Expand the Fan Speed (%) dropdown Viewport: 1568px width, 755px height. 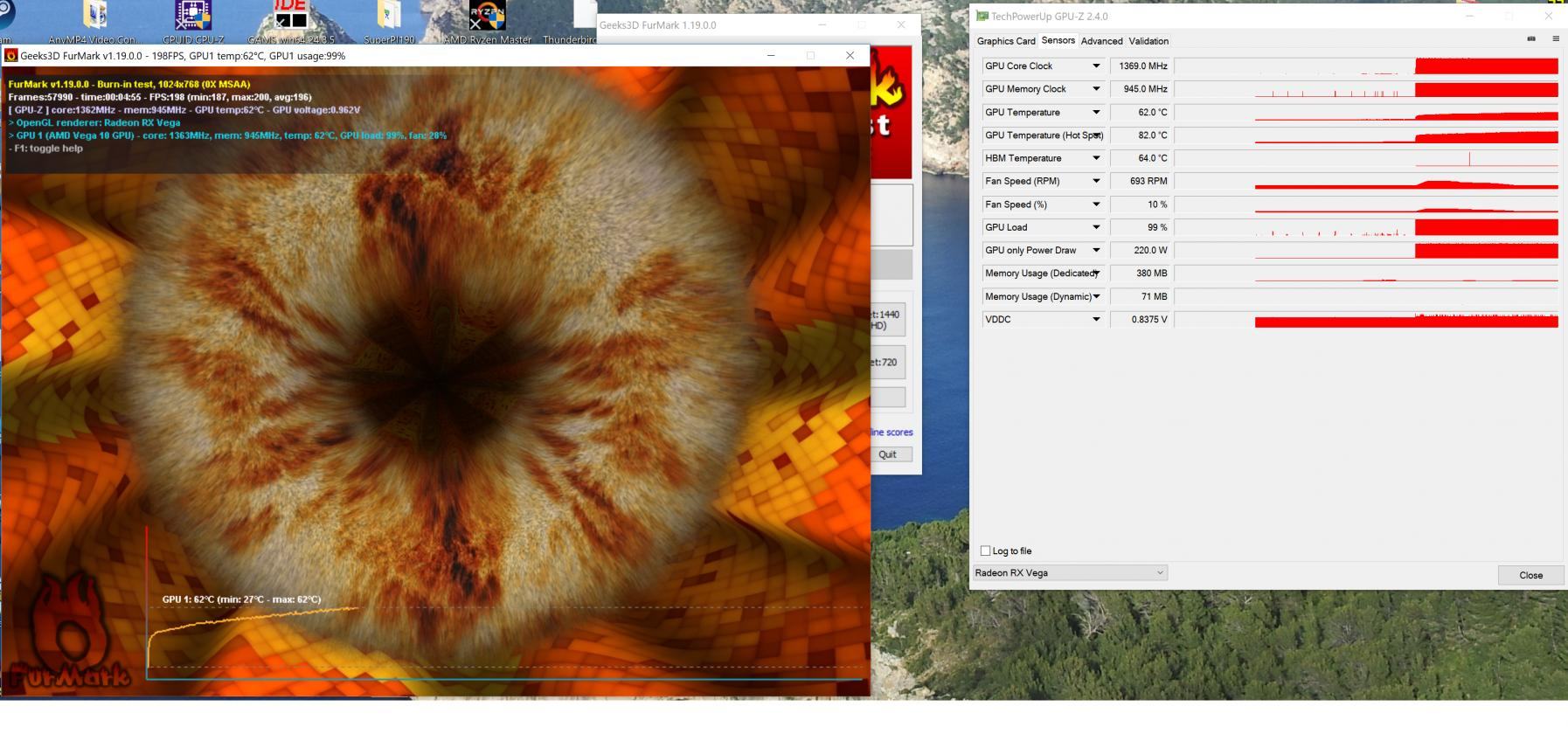click(1096, 204)
